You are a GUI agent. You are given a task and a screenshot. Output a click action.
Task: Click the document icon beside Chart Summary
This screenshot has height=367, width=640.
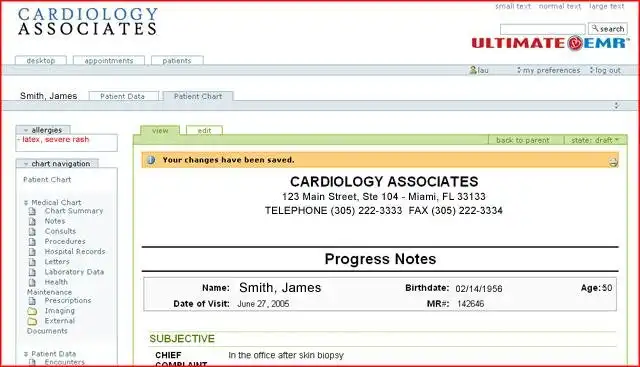pyautogui.click(x=32, y=211)
